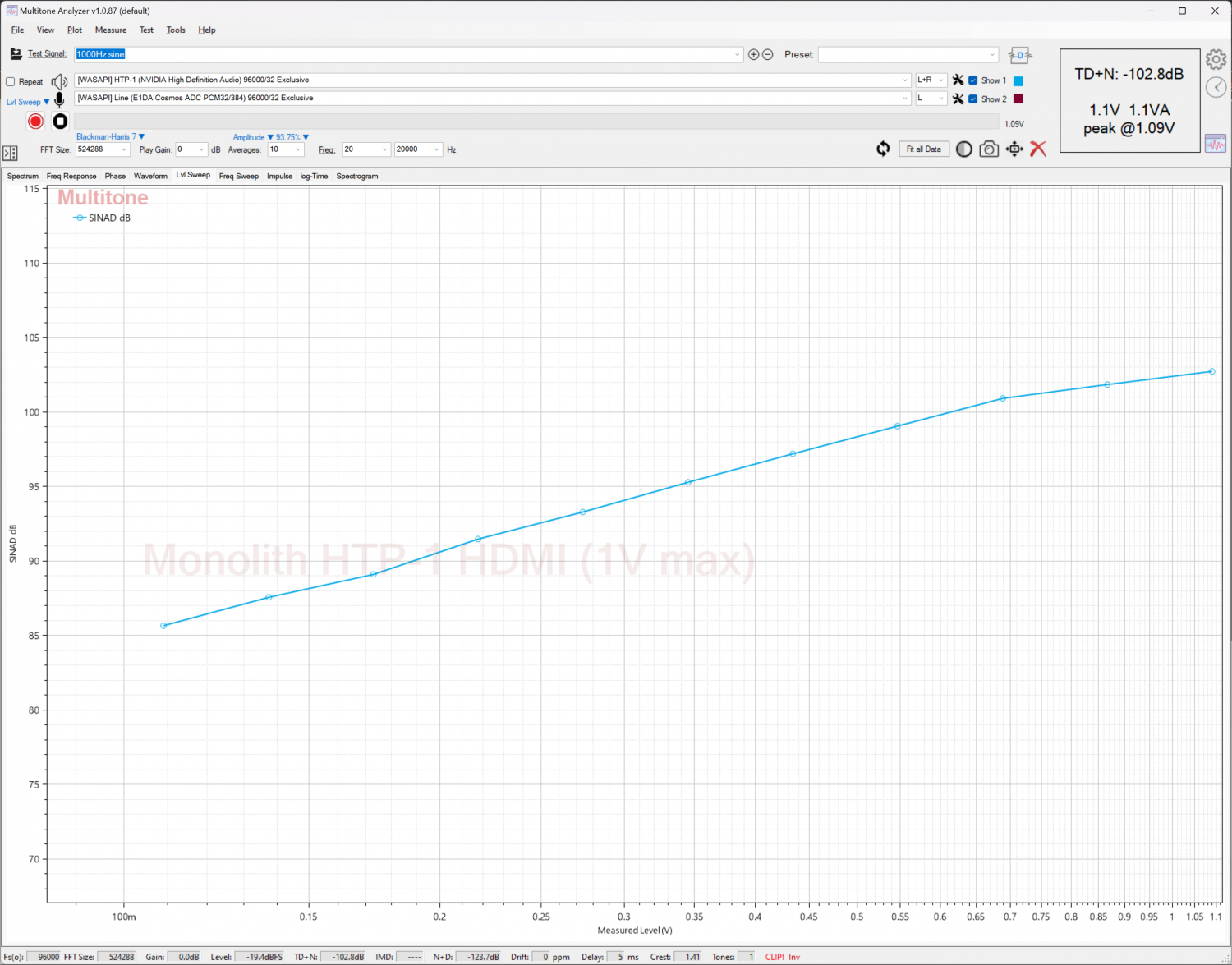
Task: Switch to the log-Time tab
Action: point(314,177)
